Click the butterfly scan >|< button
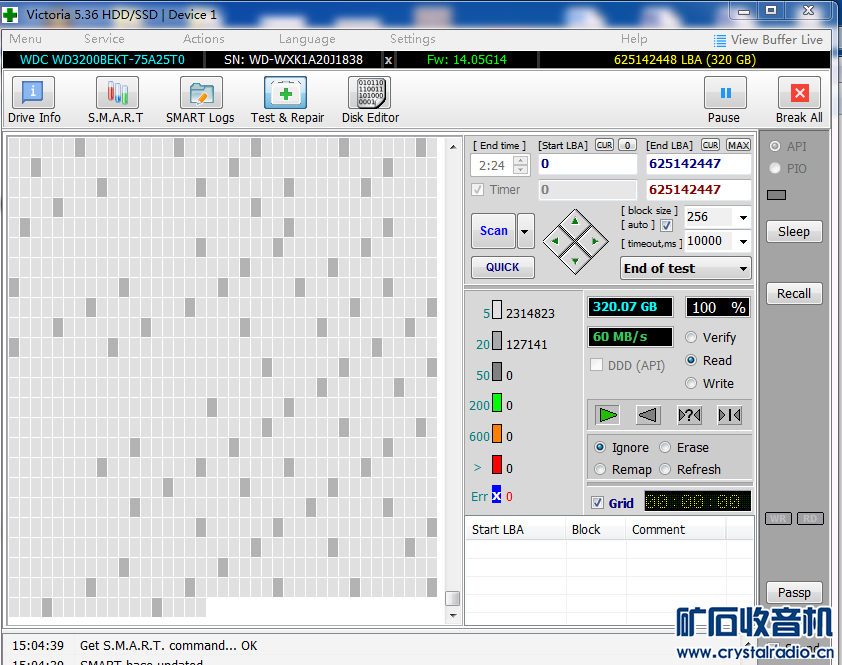Viewport: 842px width, 665px height. click(729, 415)
